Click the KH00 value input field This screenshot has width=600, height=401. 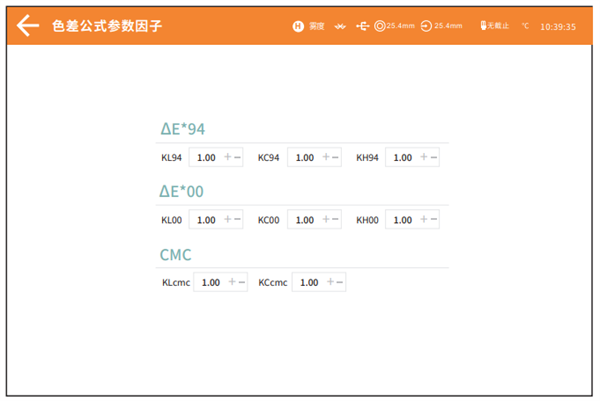pyautogui.click(x=402, y=220)
